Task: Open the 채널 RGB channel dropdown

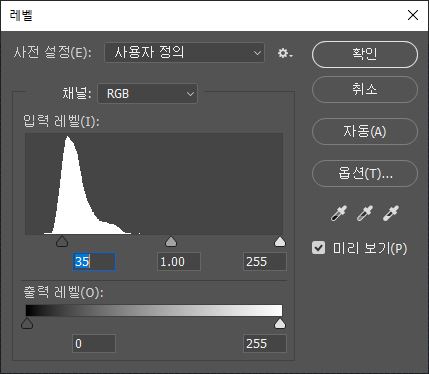Action: (x=147, y=94)
